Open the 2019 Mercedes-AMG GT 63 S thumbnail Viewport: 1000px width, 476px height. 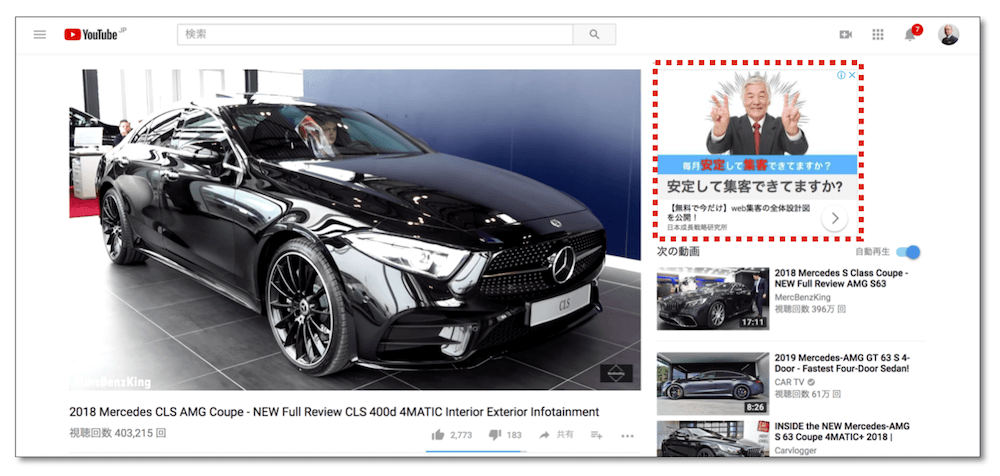(x=712, y=384)
